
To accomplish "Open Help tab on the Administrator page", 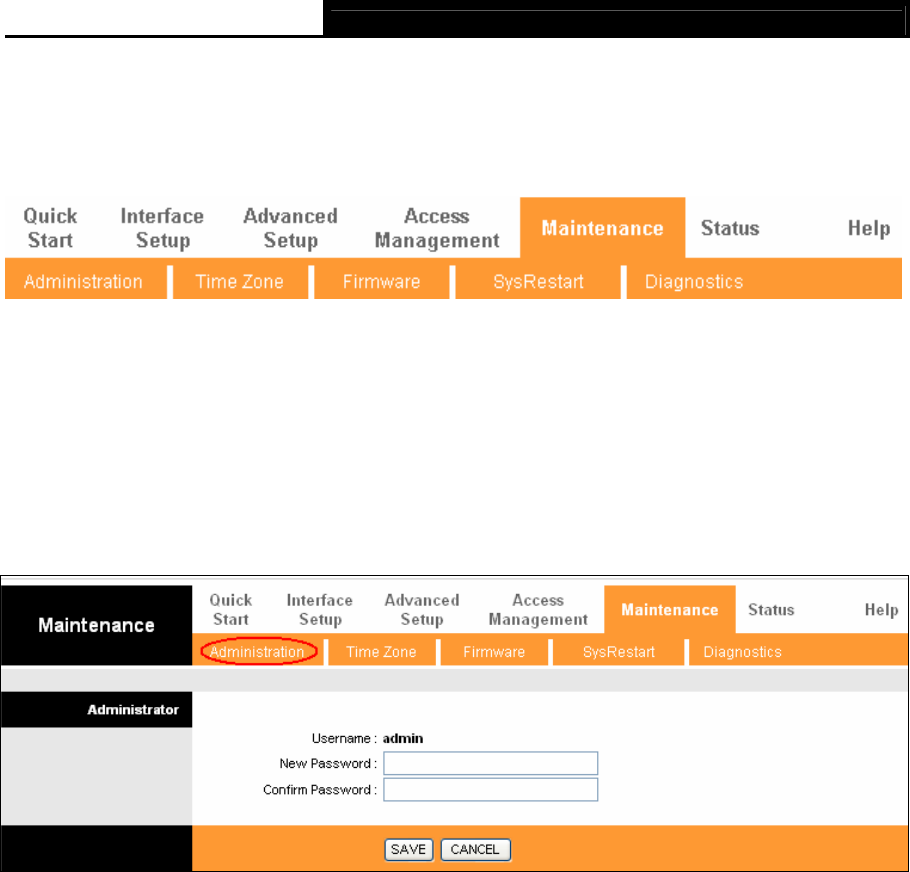I will pos(882,610).
